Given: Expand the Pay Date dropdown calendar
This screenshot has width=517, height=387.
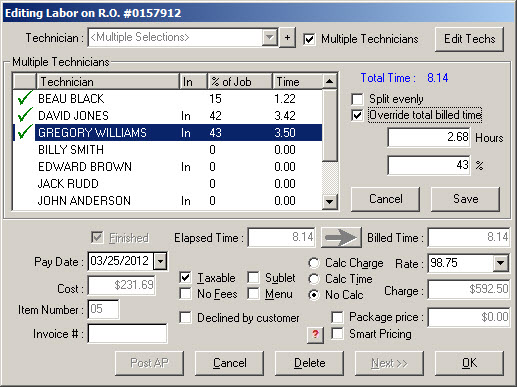Looking at the screenshot, I should pyautogui.click(x=160, y=261).
